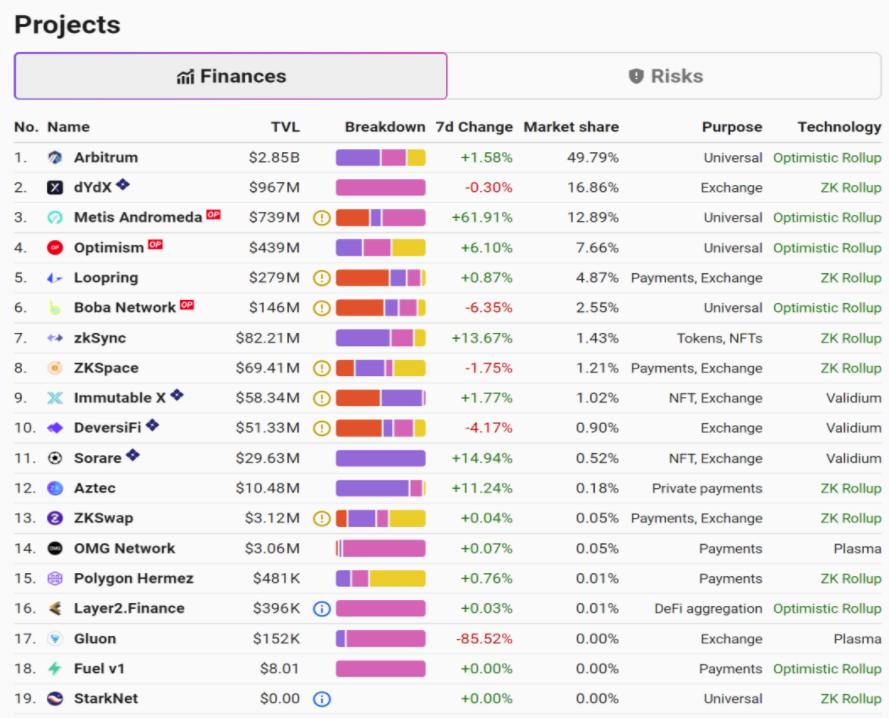Click the Technology column header
The height and width of the screenshot is (718, 889).
[840, 127]
